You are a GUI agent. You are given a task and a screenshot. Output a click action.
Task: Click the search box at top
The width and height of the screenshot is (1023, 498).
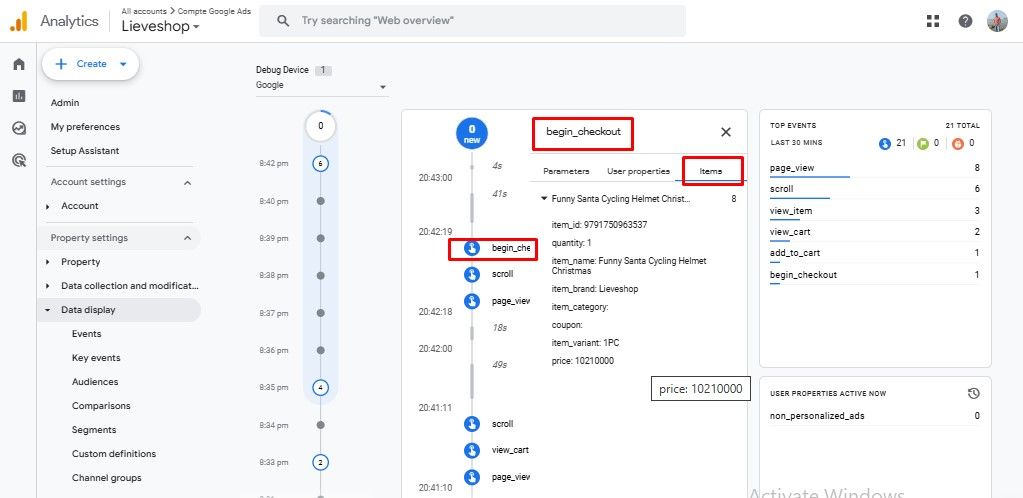click(472, 21)
